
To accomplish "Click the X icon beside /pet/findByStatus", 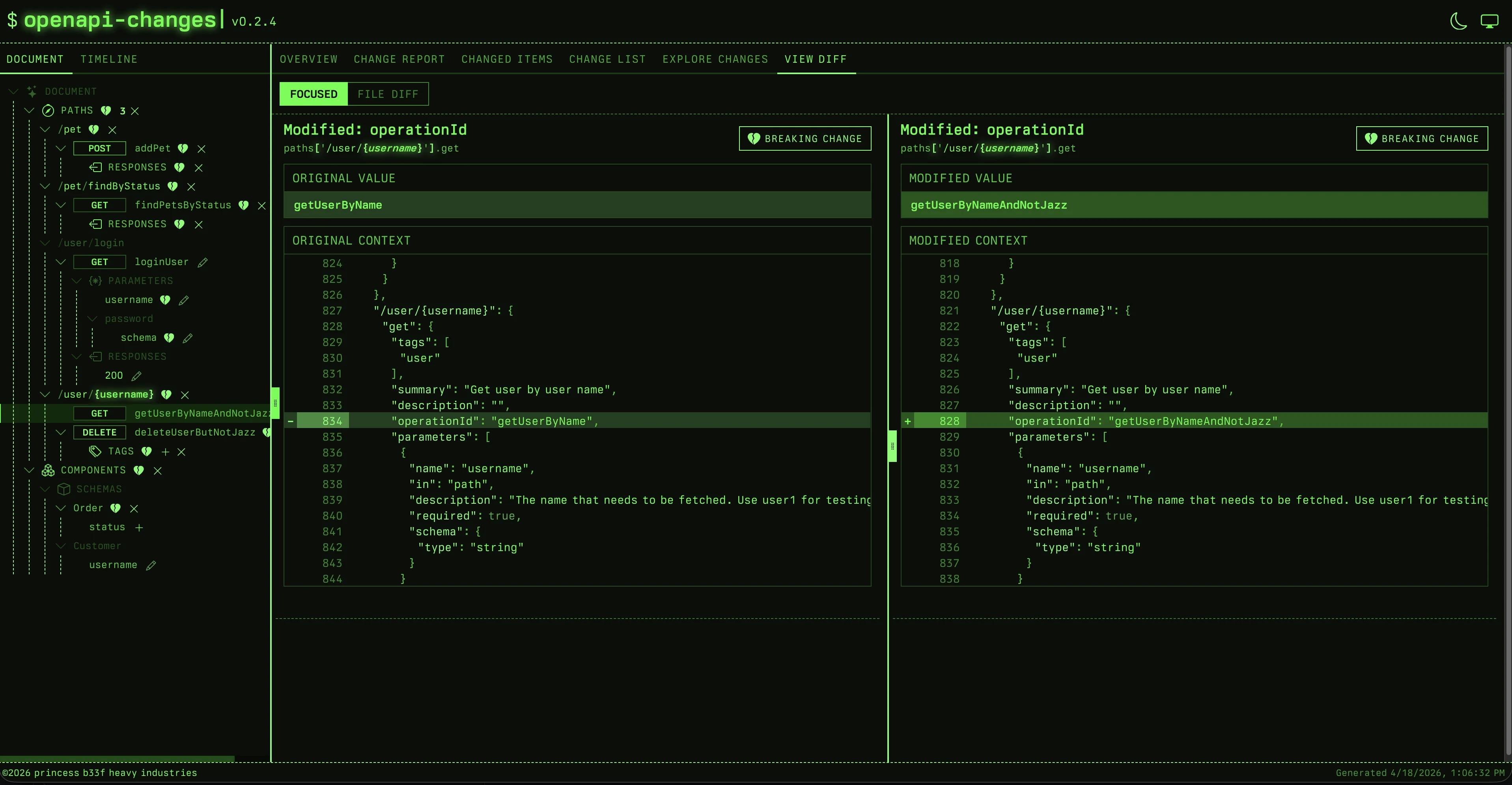I will [x=191, y=187].
